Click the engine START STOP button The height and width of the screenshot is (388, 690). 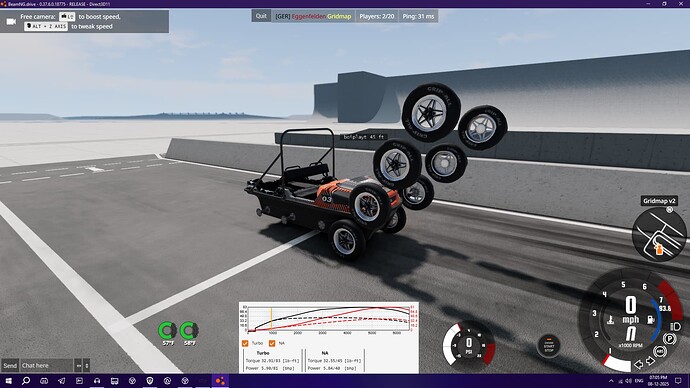pos(549,345)
